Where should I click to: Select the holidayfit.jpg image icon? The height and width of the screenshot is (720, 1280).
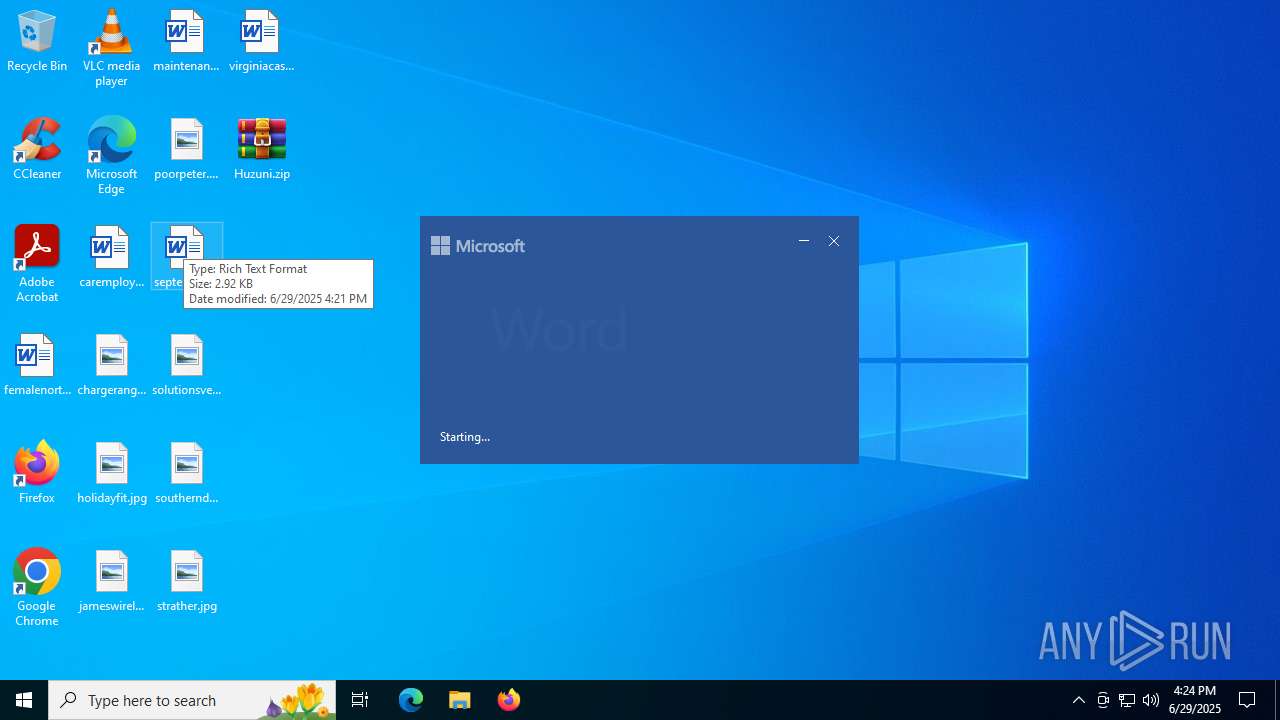coord(111,474)
